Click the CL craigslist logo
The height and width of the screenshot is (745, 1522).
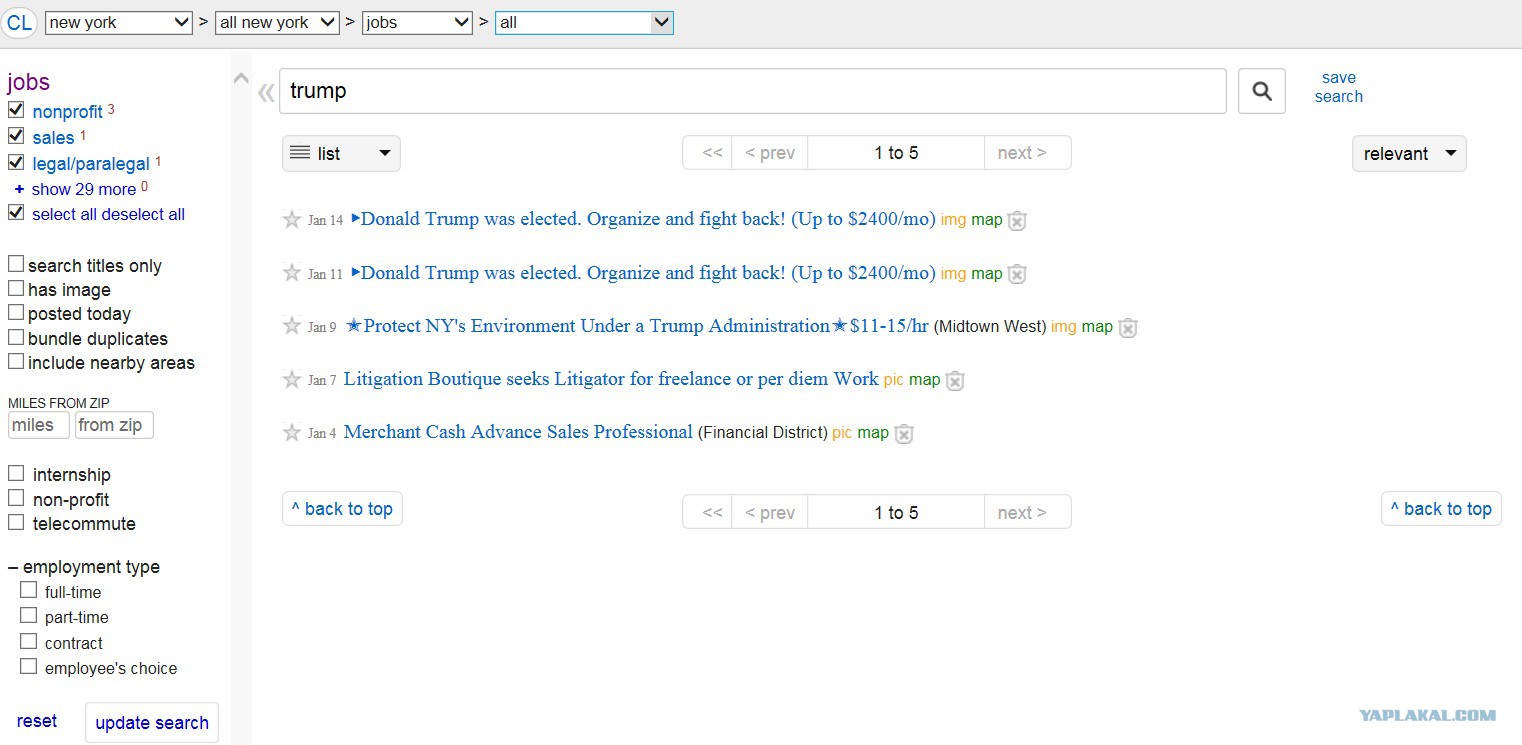click(19, 22)
